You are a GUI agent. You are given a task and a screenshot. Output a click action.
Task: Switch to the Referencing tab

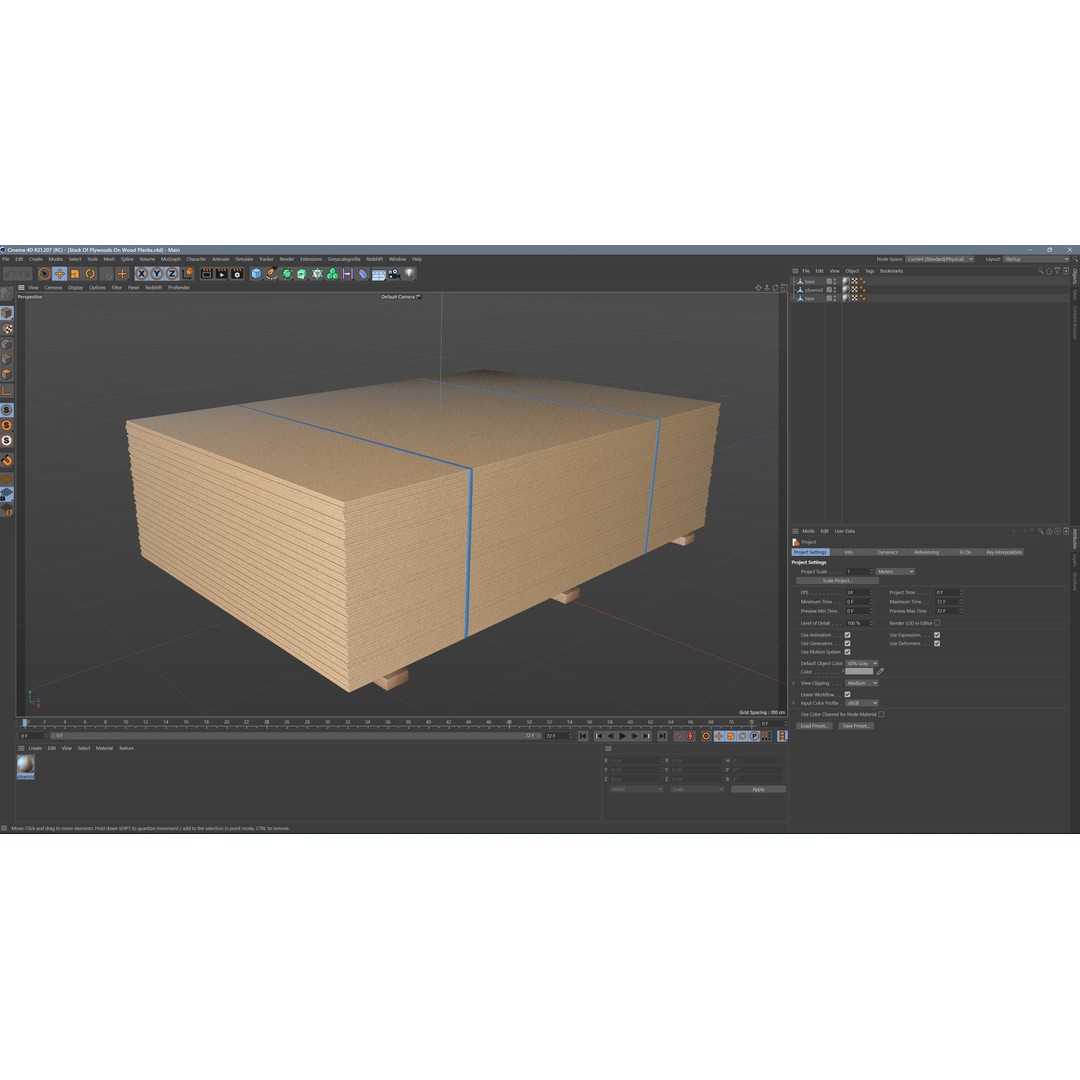(x=926, y=552)
